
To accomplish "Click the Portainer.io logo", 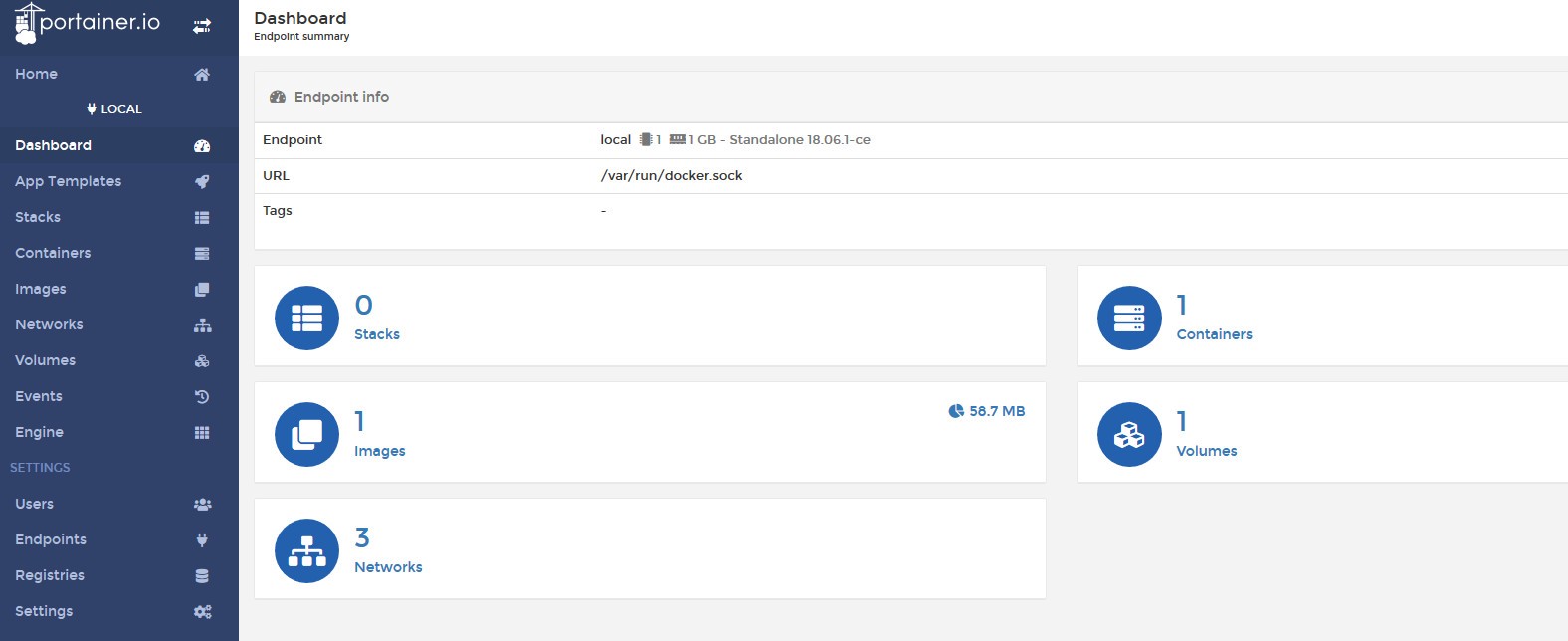I will point(88,23).
